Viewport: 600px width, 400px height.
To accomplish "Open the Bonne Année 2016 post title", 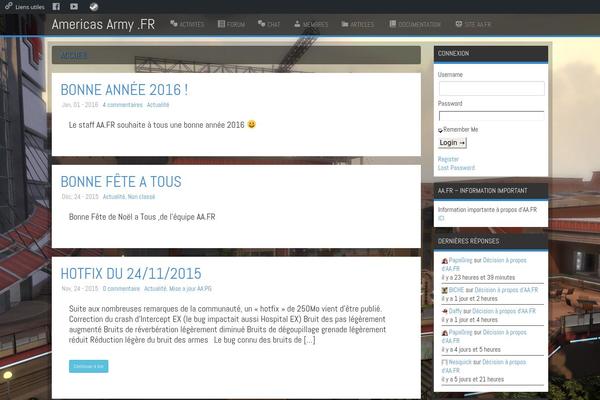I will point(124,90).
